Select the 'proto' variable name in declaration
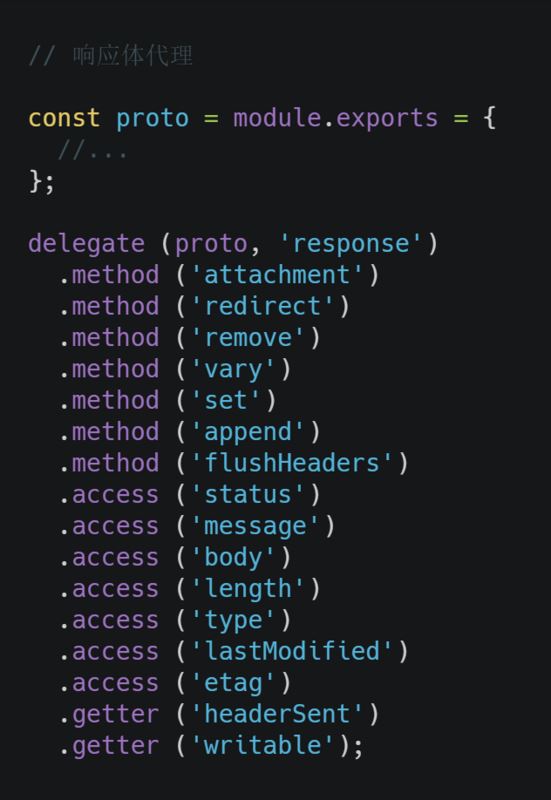 [153, 118]
